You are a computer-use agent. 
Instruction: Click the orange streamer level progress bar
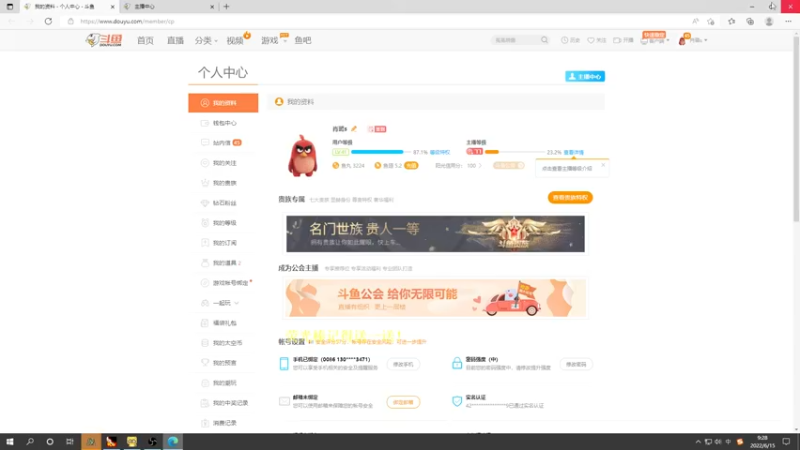click(514, 152)
